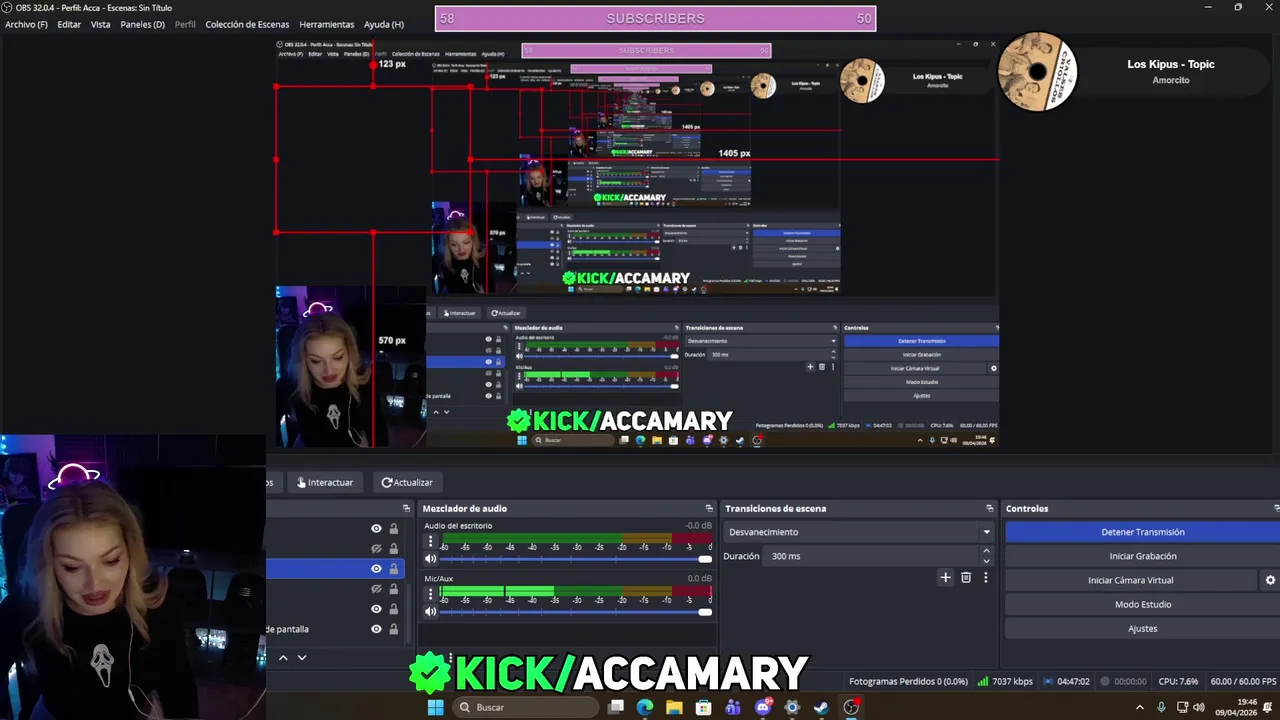Open the Colección de Escenas menu
Screen dimensions: 1280x720
click(x=247, y=24)
